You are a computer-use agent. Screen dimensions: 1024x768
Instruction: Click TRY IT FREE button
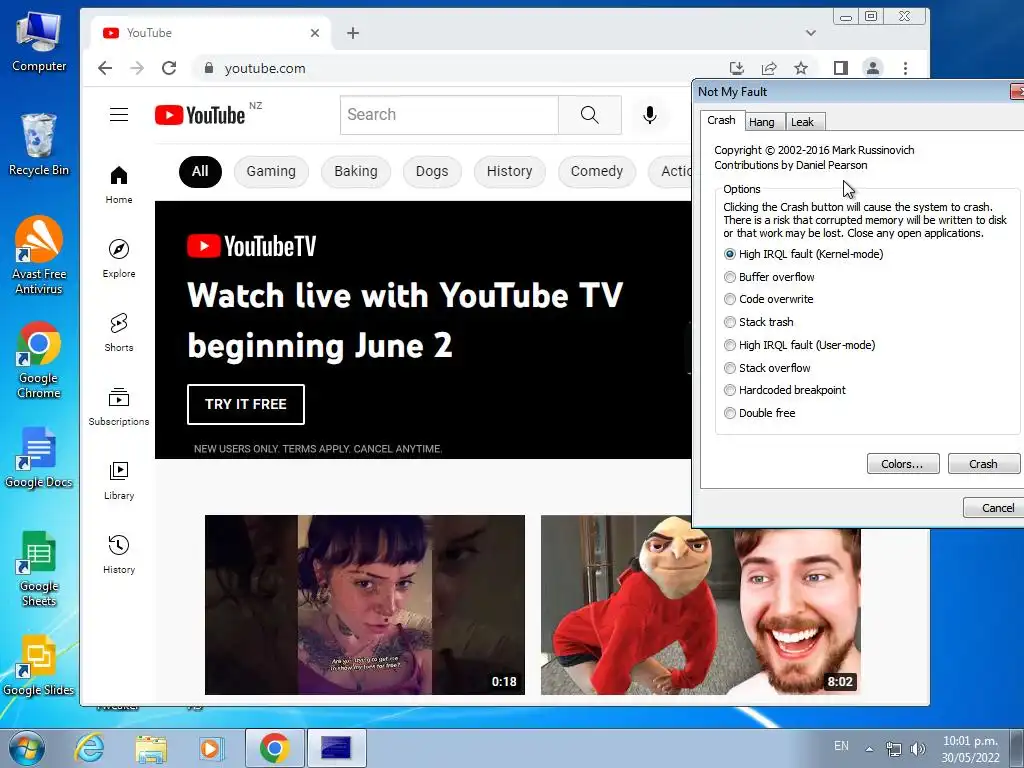pos(246,404)
